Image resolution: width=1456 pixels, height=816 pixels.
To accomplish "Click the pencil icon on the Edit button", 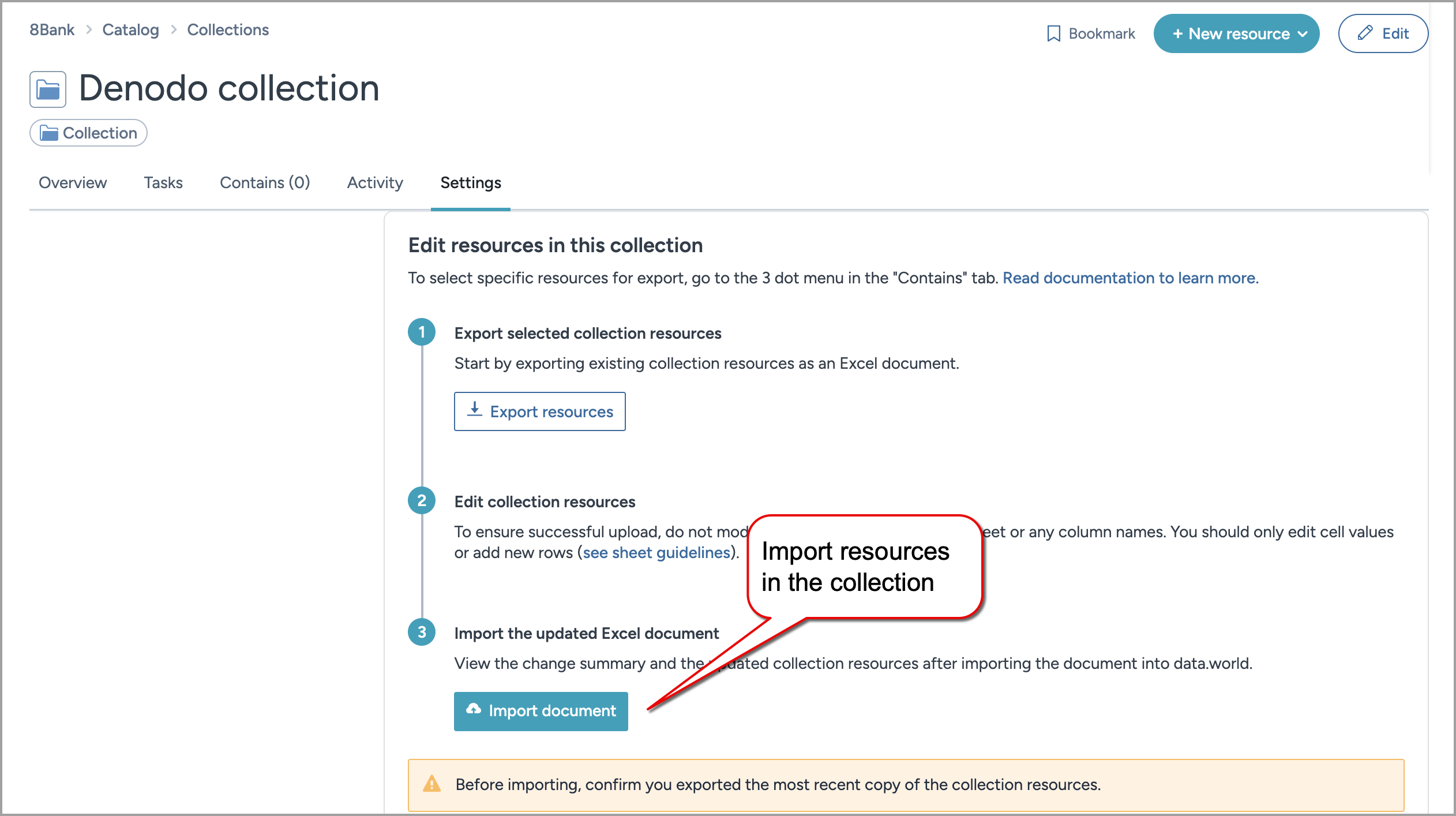I will [1364, 33].
